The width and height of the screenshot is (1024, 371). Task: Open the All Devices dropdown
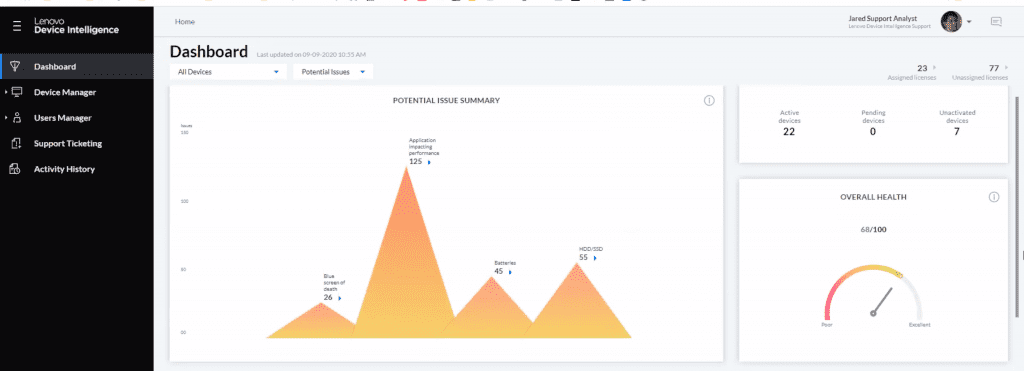228,72
